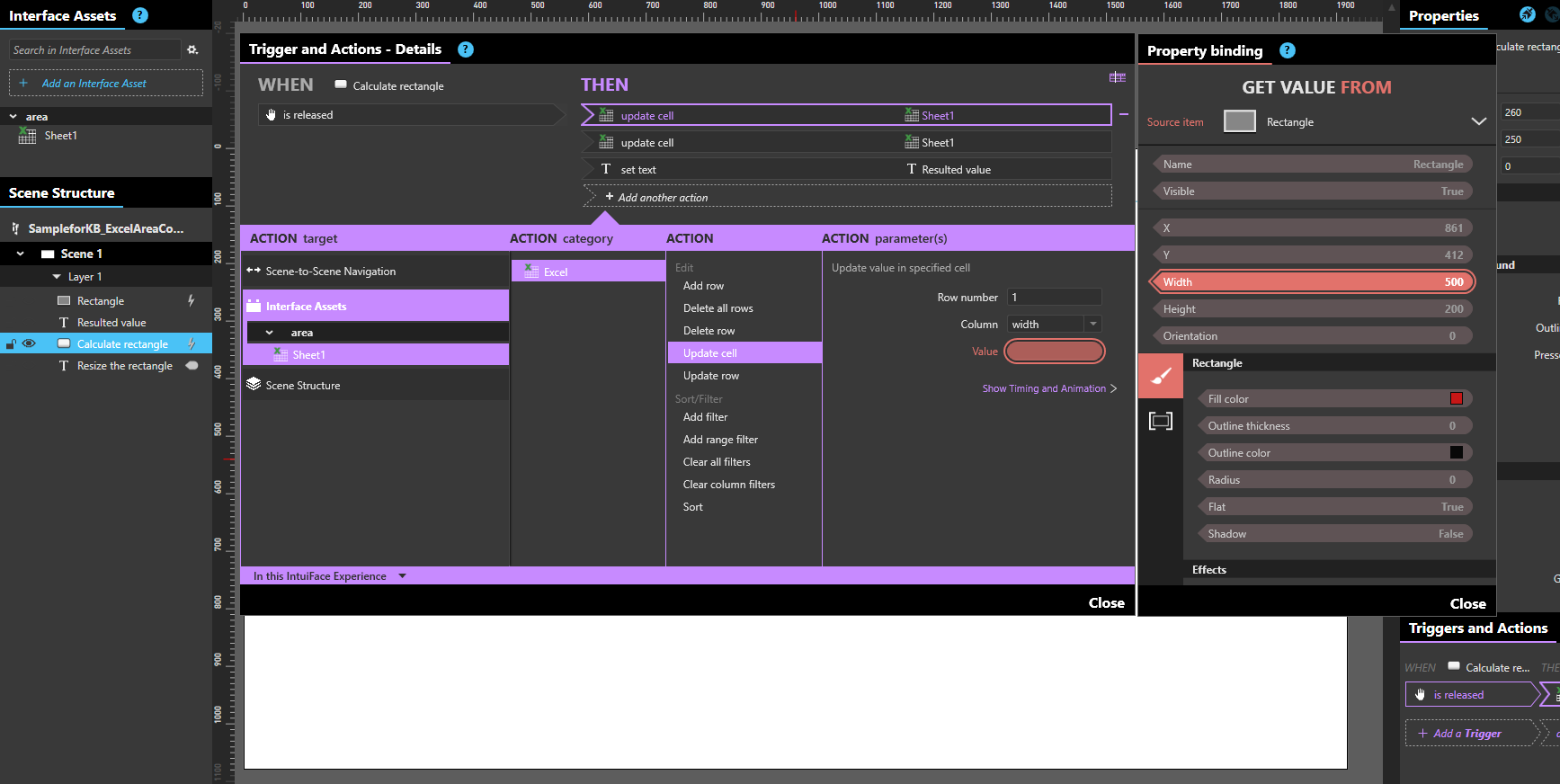Viewport: 1560px width, 784px height.
Task: Click the paintbrush appearance icon in Property binding
Action: click(1161, 376)
